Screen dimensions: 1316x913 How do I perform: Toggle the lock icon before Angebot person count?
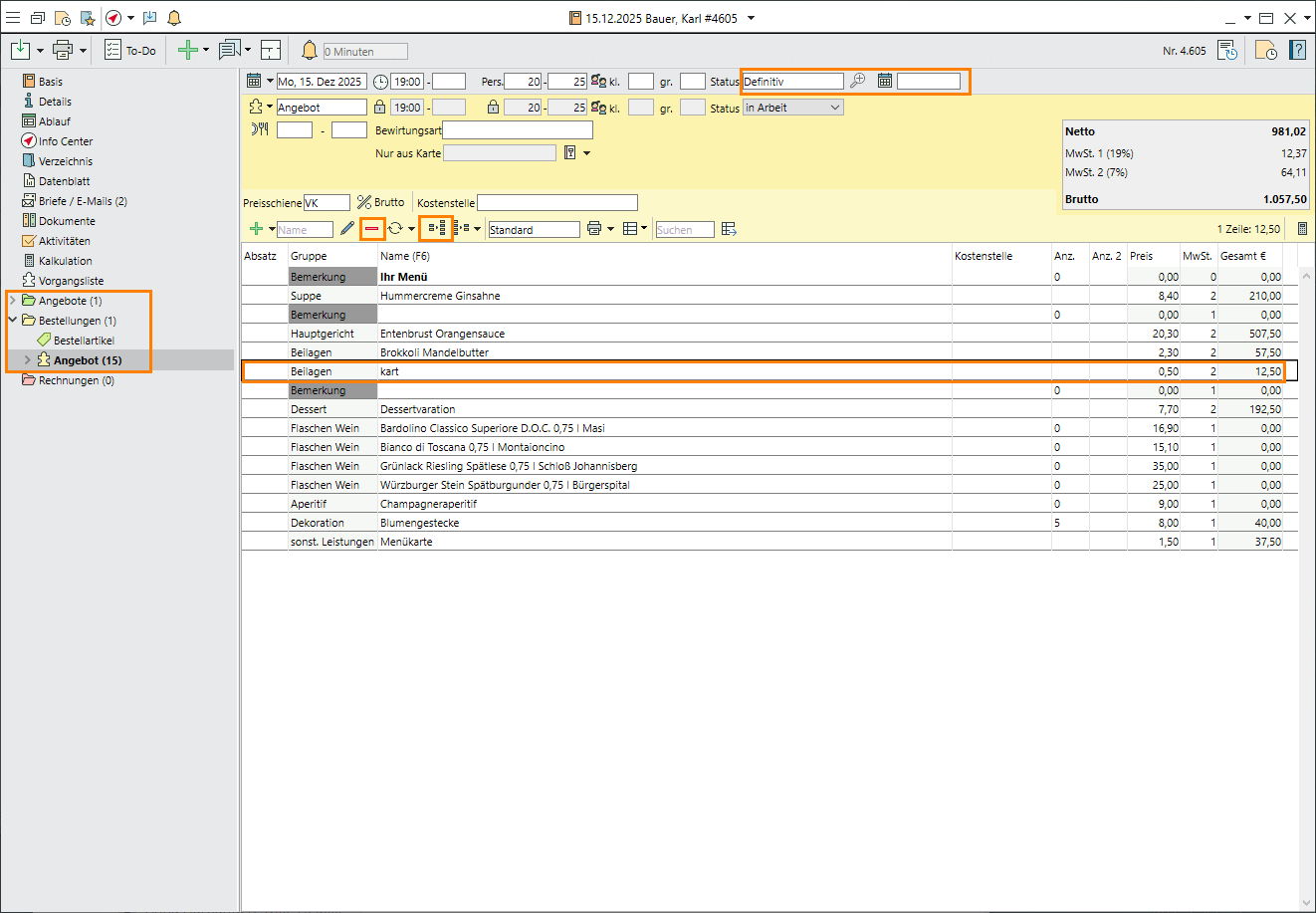coord(493,108)
